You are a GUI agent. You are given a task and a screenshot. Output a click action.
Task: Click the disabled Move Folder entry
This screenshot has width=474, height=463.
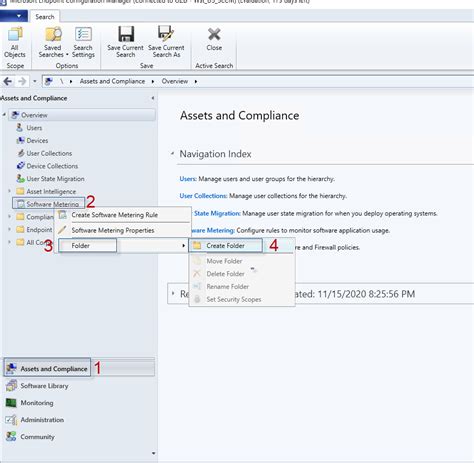click(x=242, y=261)
